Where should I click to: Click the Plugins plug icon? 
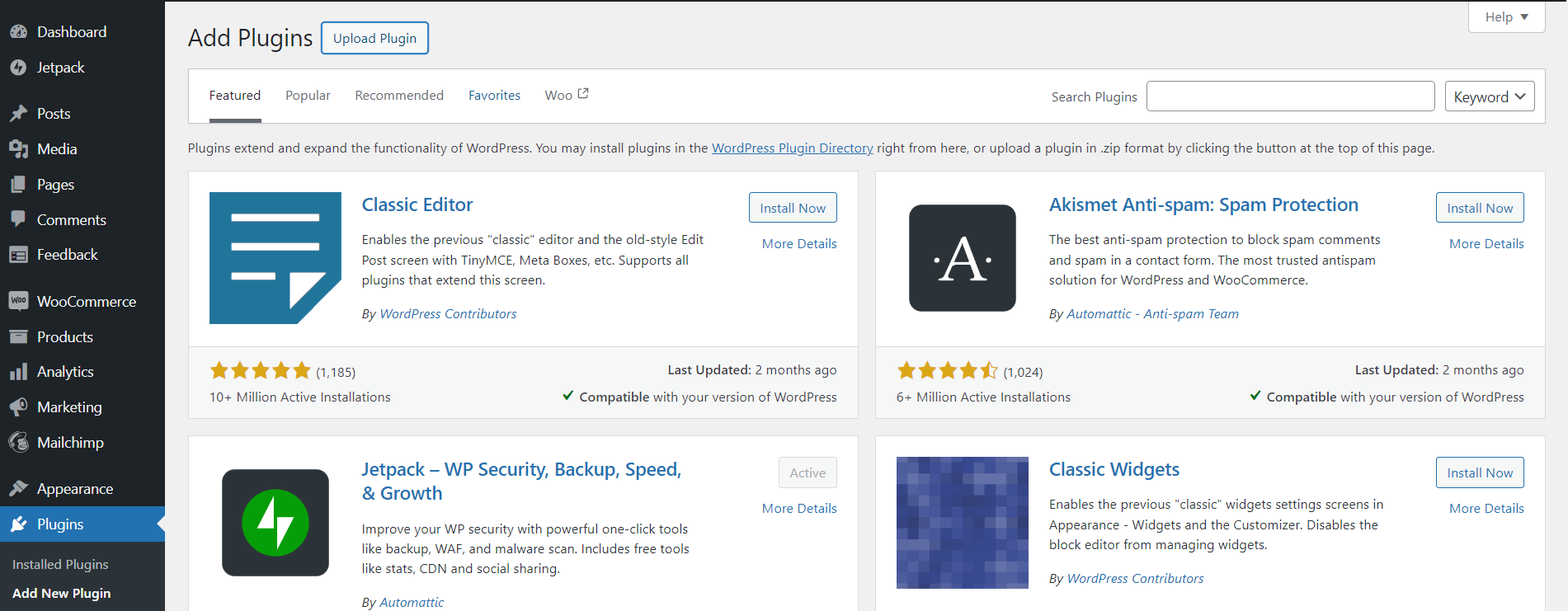tap(18, 524)
